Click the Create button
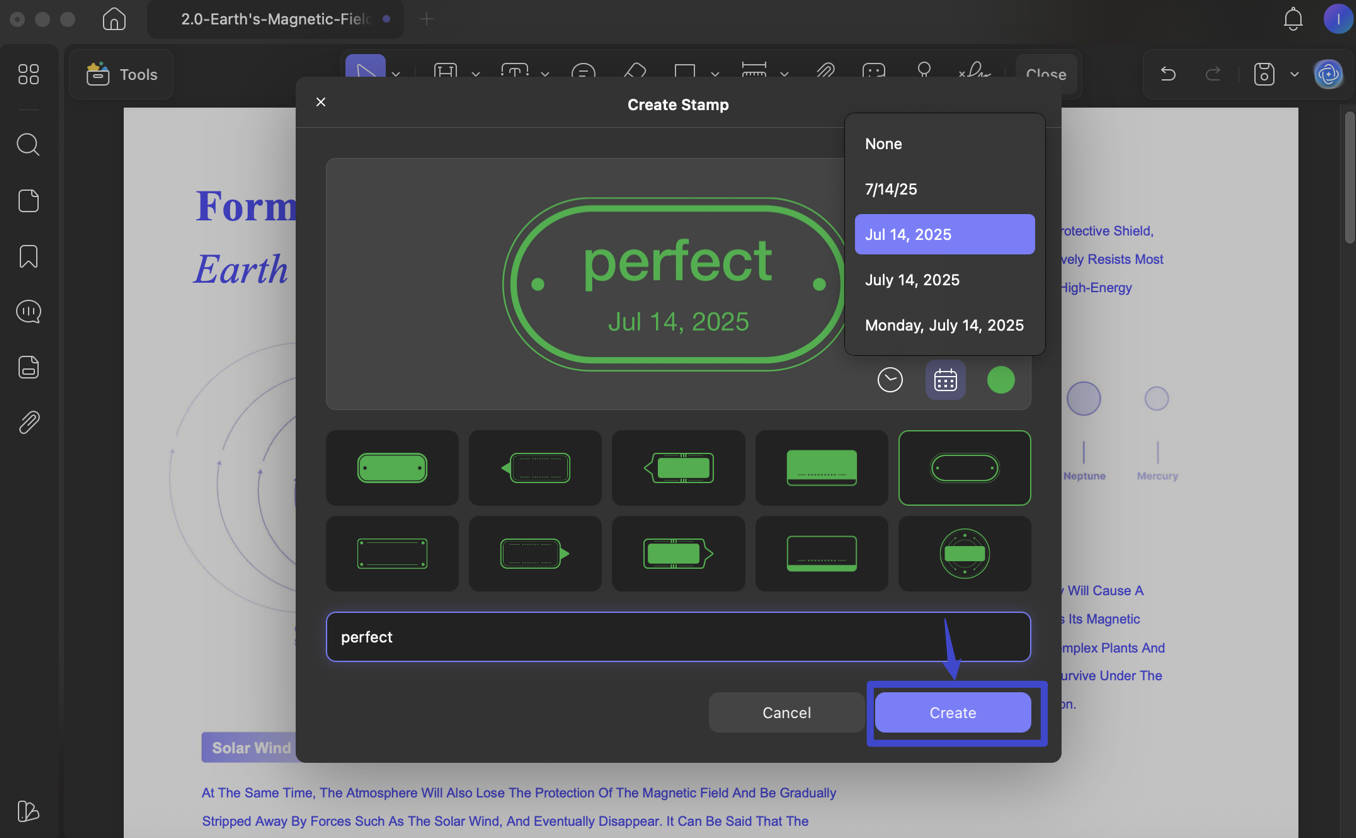1356x838 pixels. [952, 713]
